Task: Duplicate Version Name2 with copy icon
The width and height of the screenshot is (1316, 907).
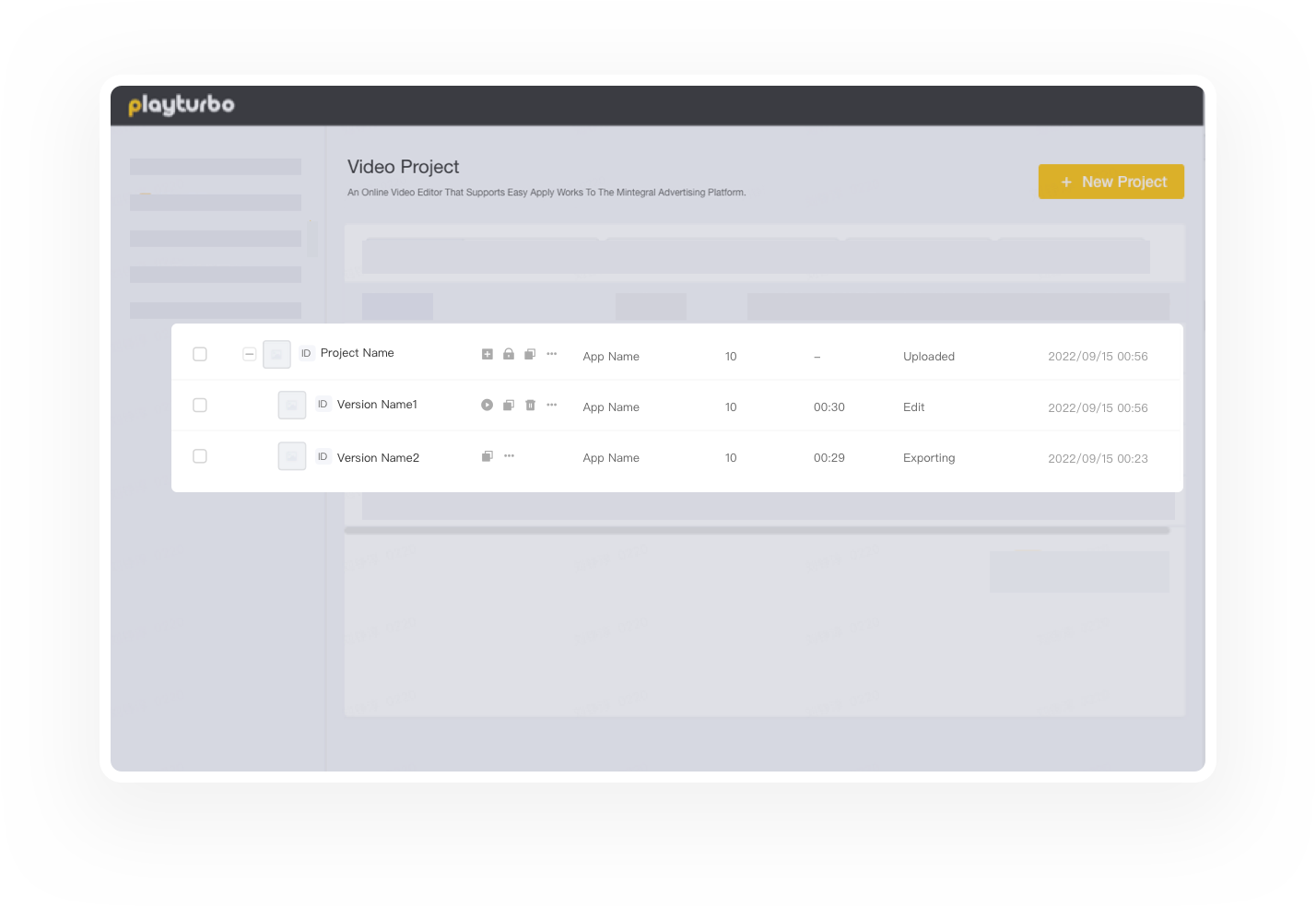Action: (488, 456)
